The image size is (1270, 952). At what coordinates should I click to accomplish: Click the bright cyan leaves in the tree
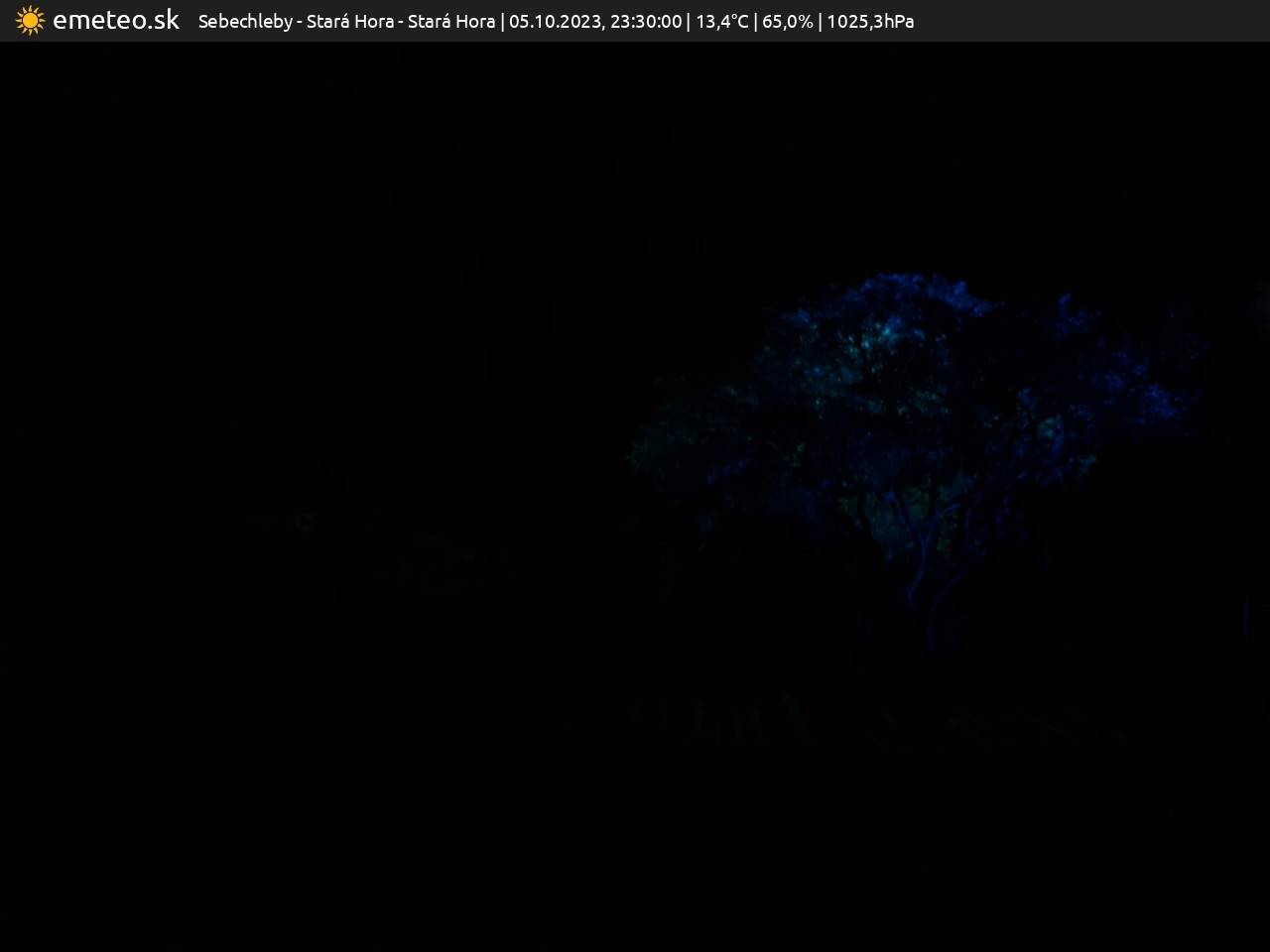[873, 337]
